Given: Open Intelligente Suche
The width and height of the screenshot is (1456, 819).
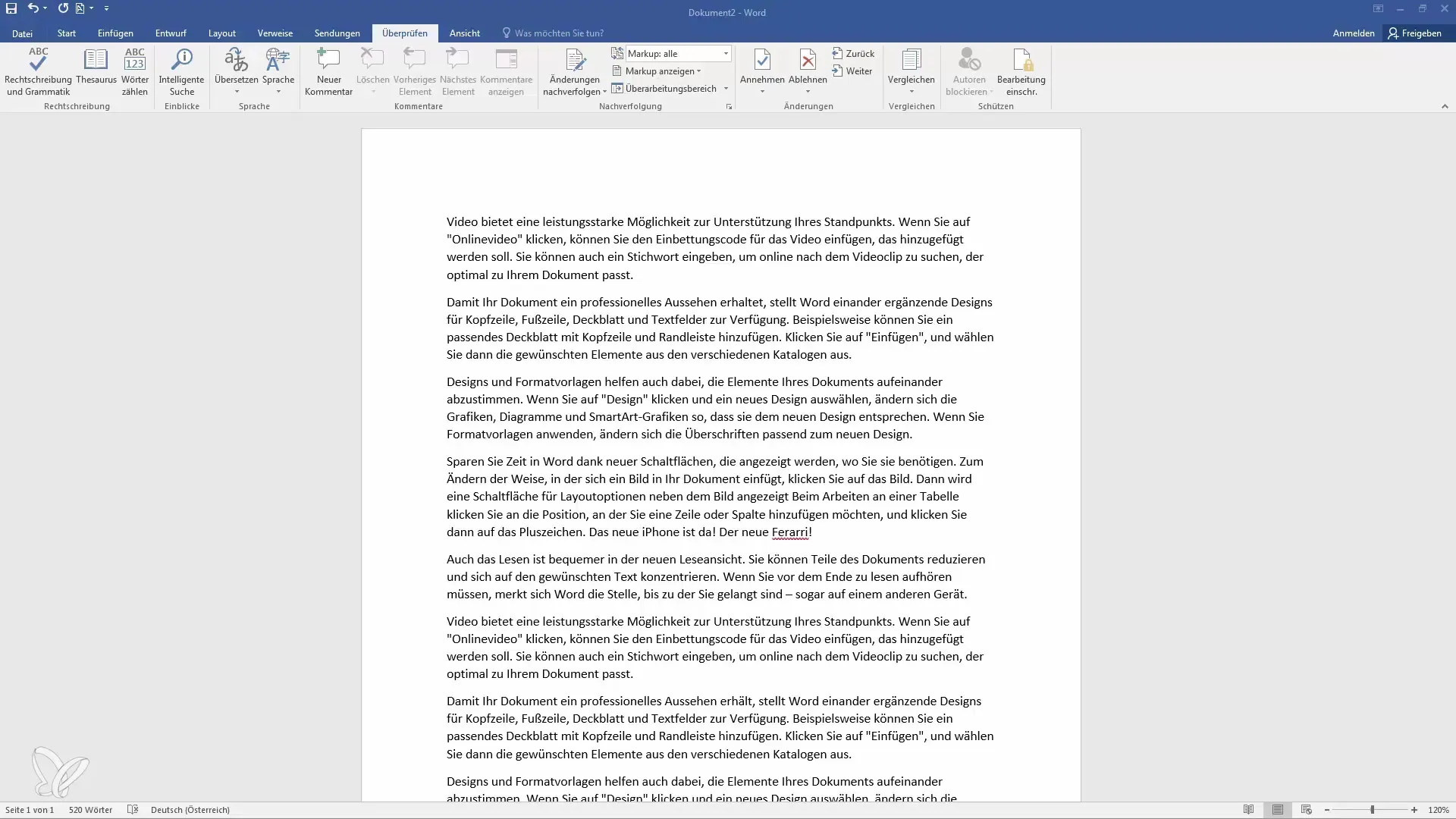Looking at the screenshot, I should click(x=181, y=72).
